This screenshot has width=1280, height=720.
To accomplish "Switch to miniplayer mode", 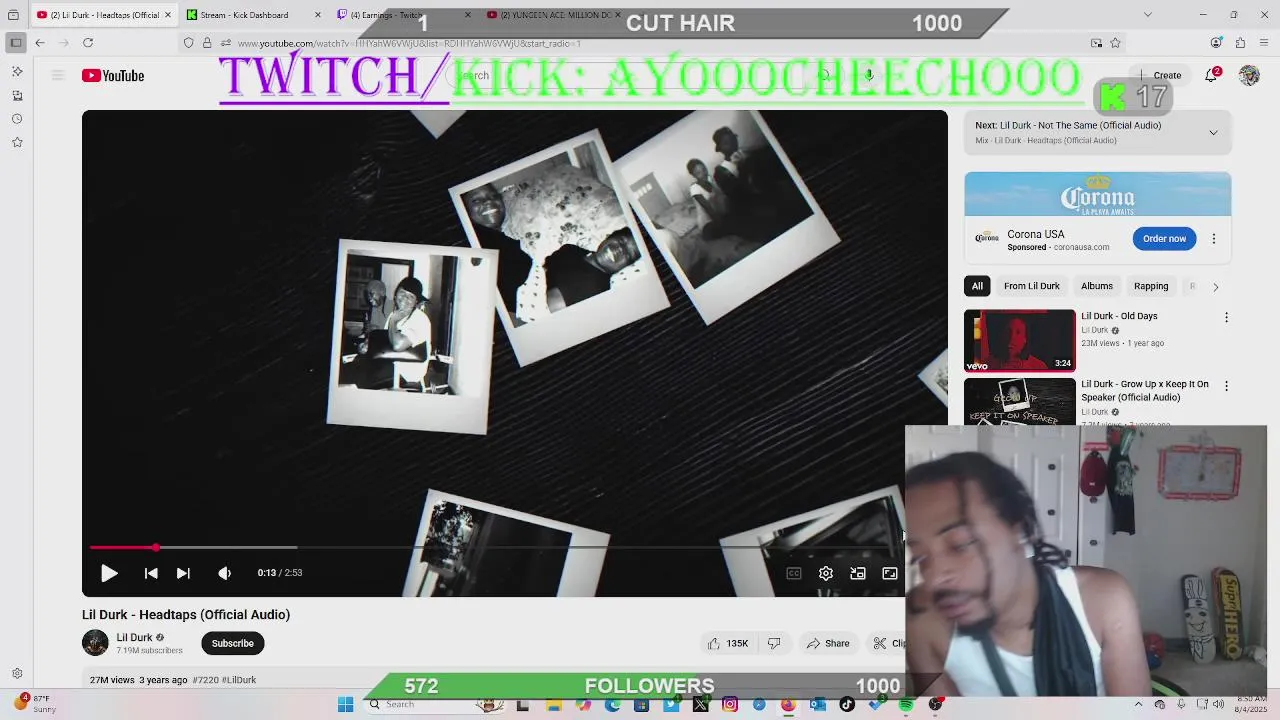I will pyautogui.click(x=858, y=573).
